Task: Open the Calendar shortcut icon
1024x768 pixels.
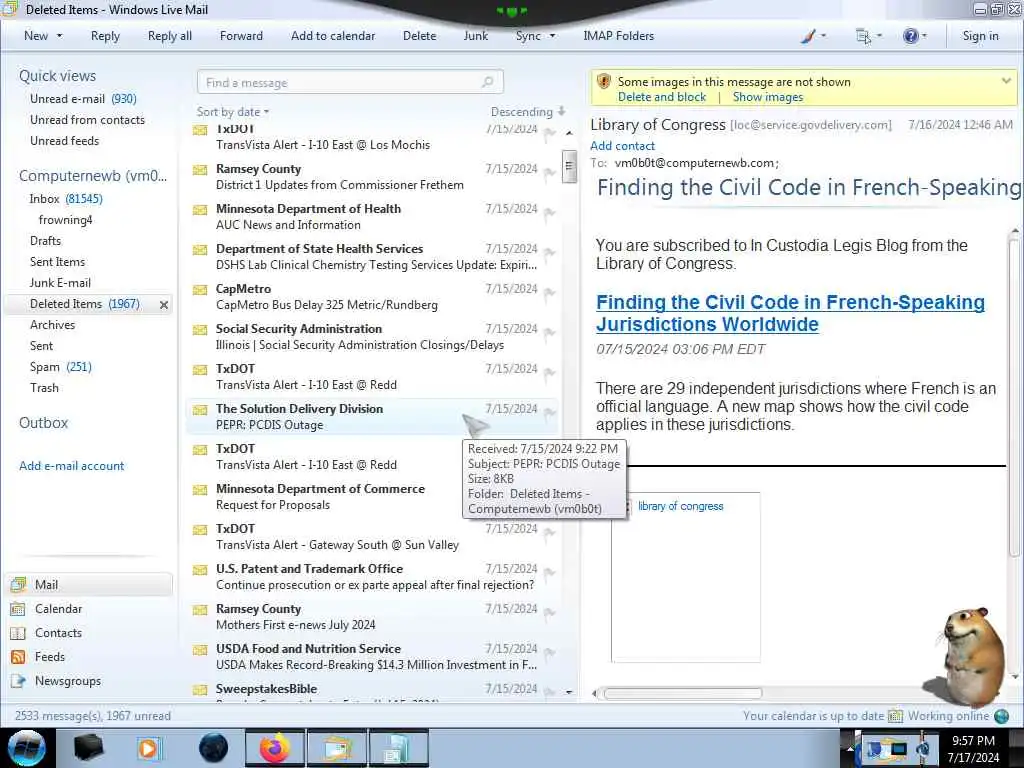Action: point(18,609)
